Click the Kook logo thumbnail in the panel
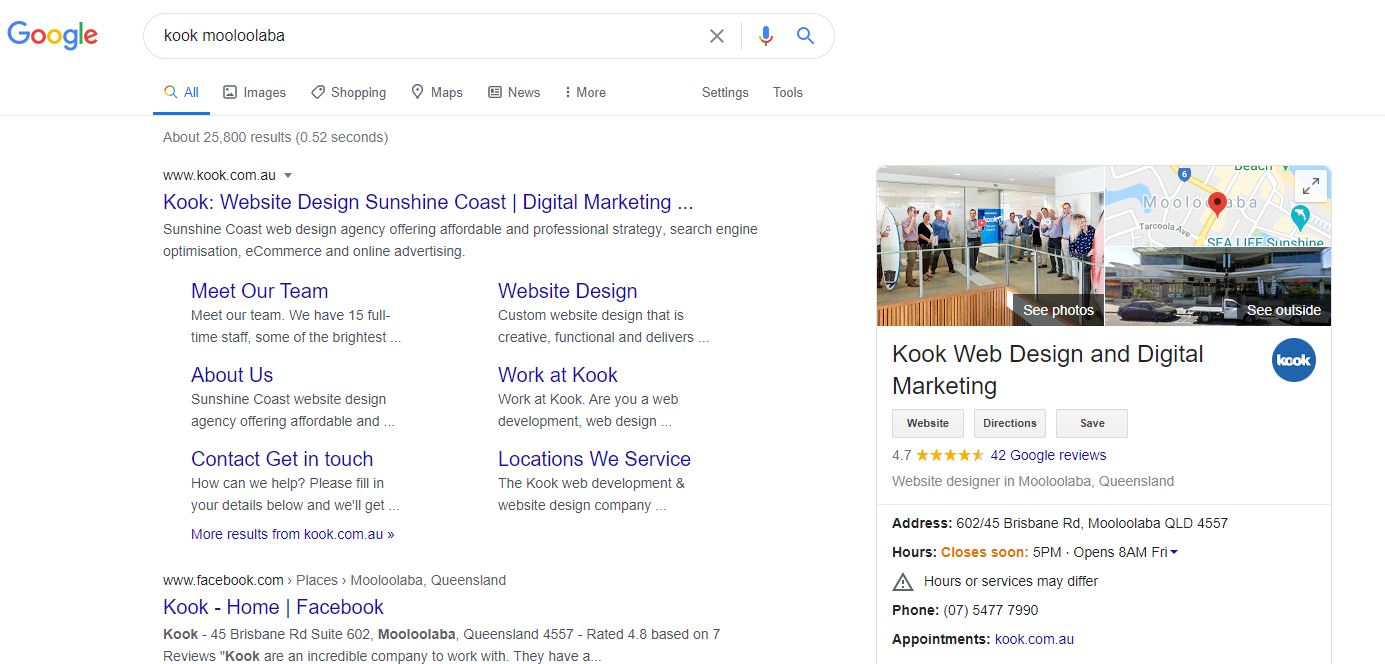Screen dimensions: 1385x664 (x=1293, y=360)
